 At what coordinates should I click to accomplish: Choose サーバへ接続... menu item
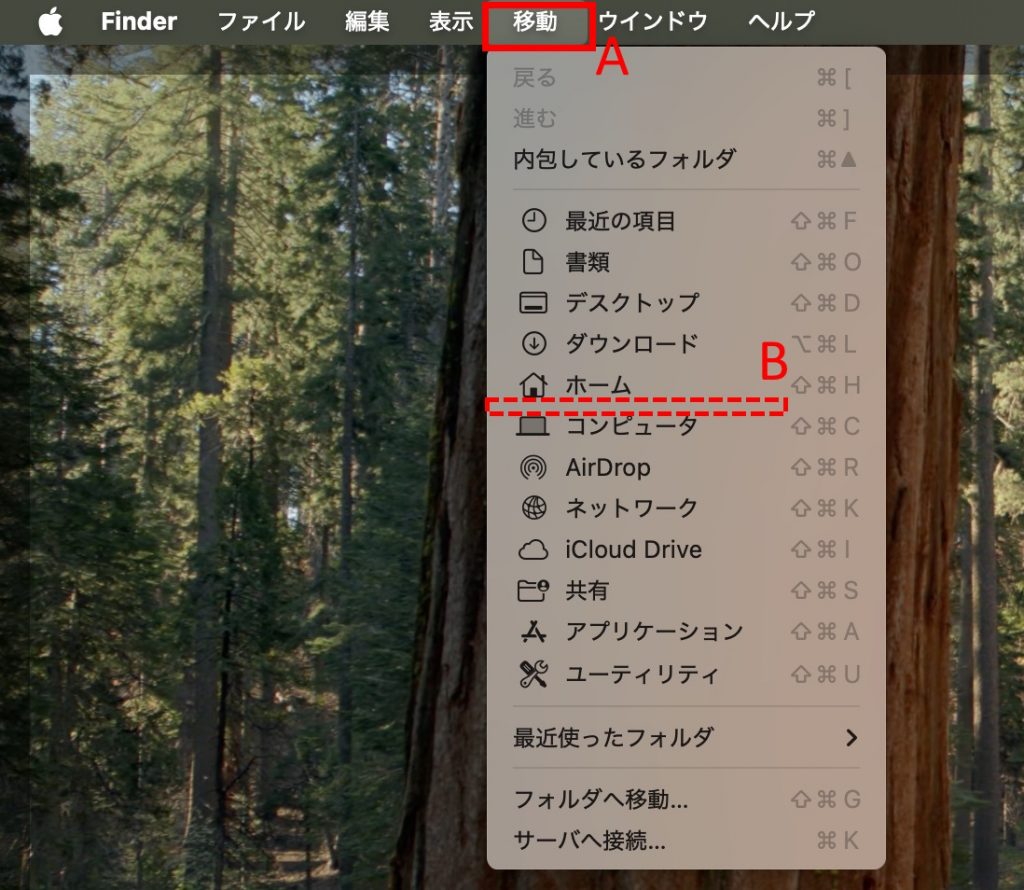coord(686,840)
